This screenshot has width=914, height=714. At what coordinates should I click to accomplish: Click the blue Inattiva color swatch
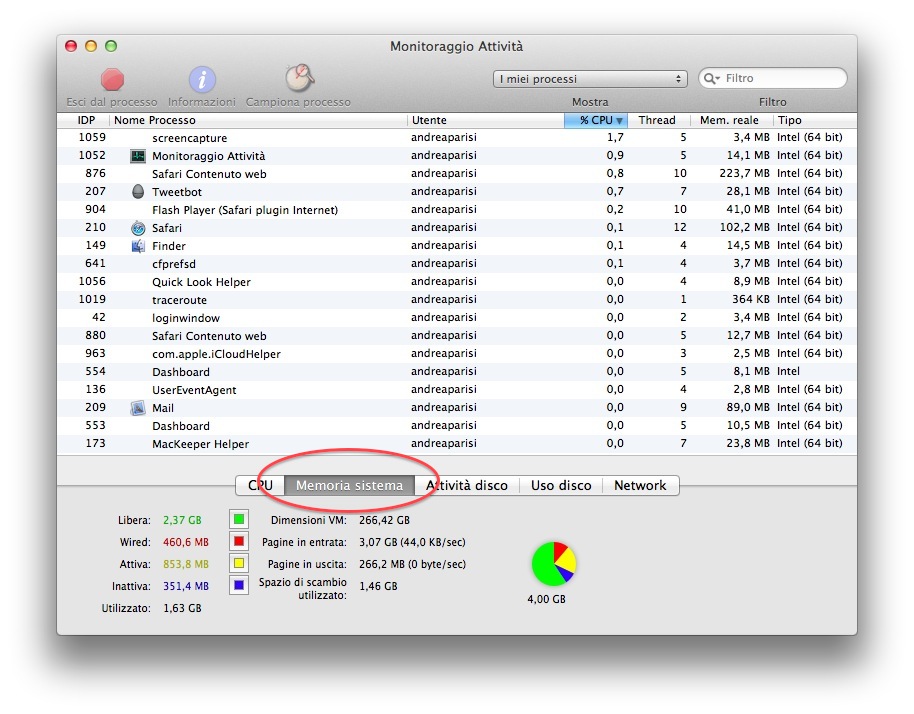239,585
